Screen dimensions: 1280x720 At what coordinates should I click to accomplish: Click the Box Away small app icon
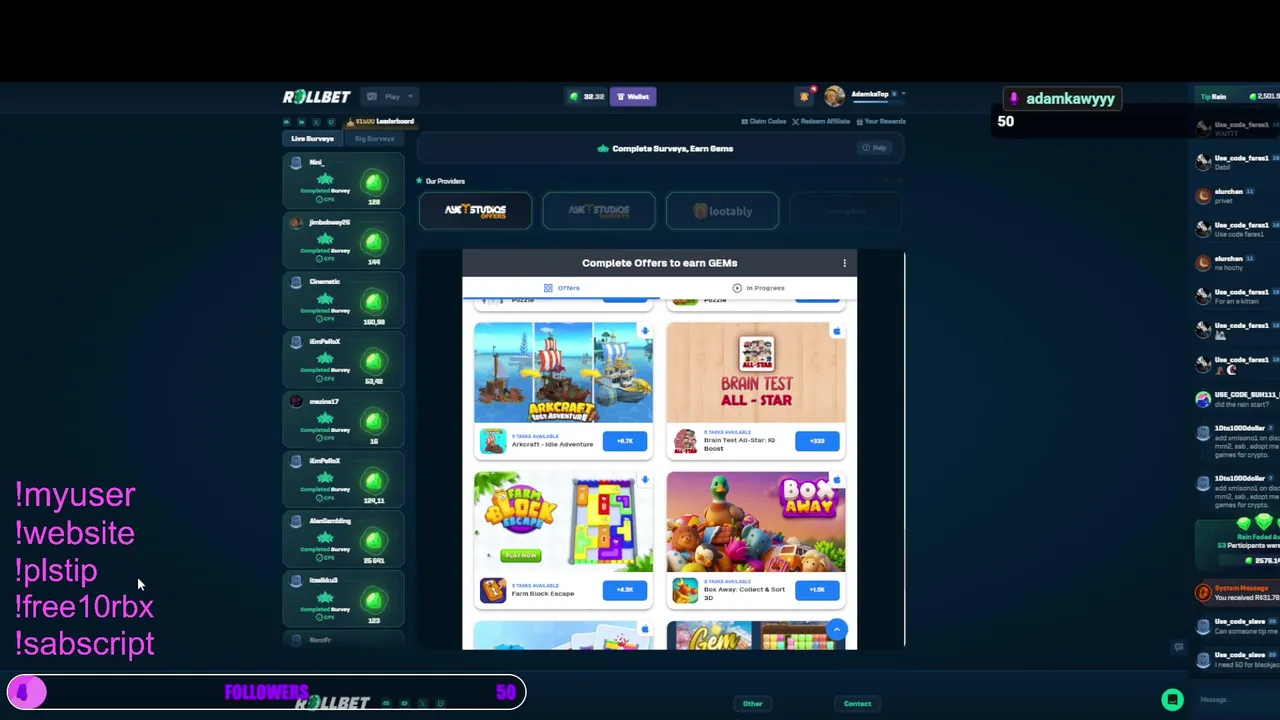[x=685, y=590]
